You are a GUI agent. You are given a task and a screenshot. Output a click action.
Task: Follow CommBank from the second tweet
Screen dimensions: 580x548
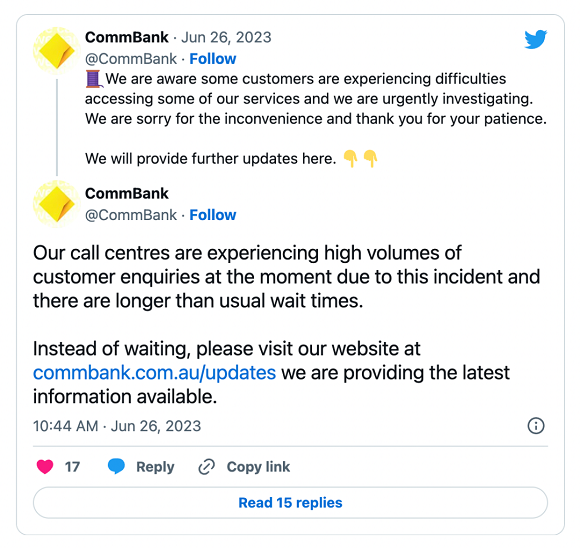coord(213,215)
